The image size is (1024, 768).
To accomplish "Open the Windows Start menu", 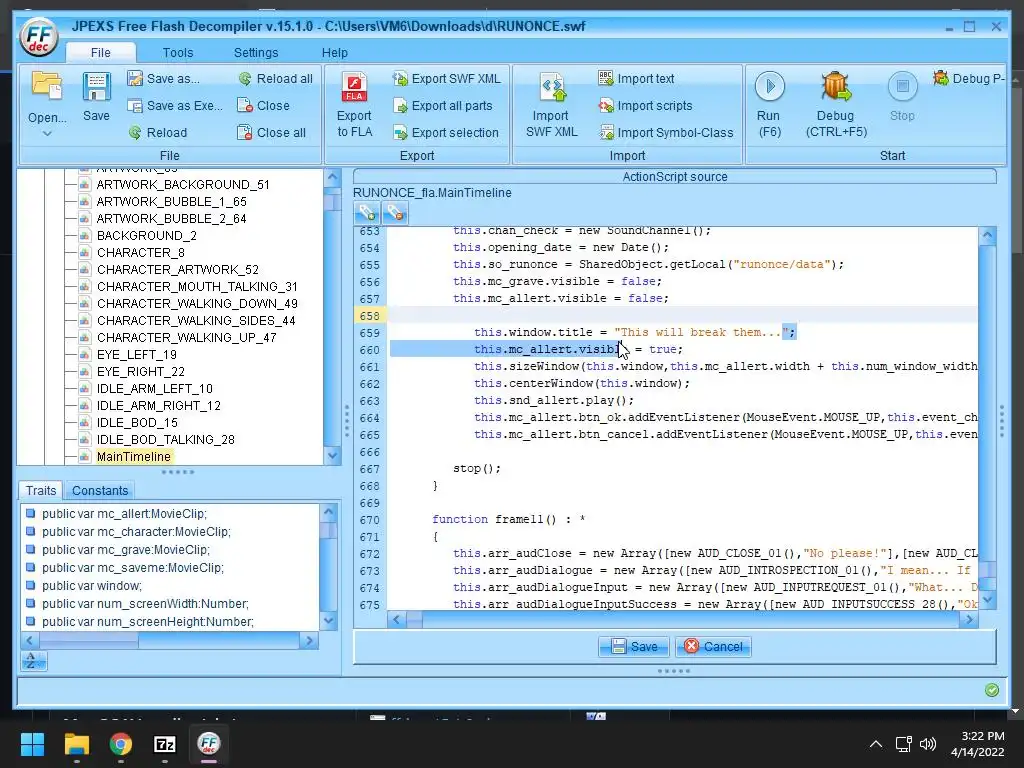I will tap(32, 744).
